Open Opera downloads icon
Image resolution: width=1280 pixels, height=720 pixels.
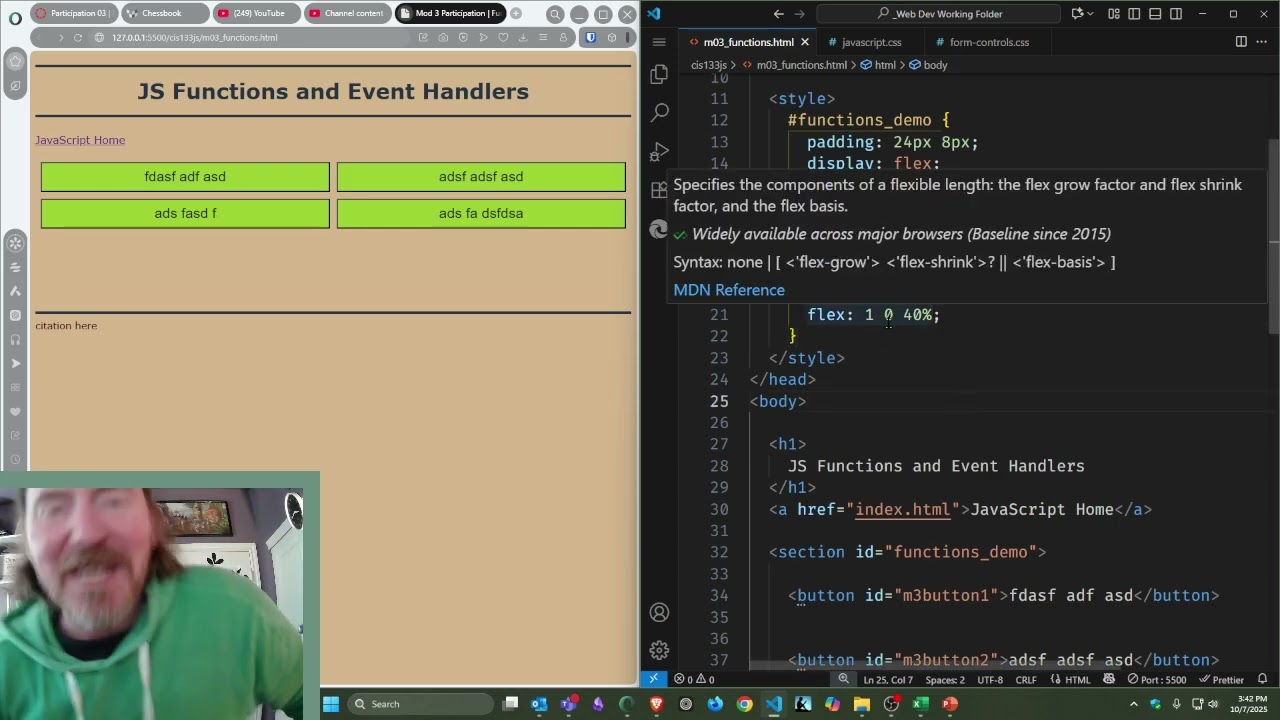tap(523, 38)
